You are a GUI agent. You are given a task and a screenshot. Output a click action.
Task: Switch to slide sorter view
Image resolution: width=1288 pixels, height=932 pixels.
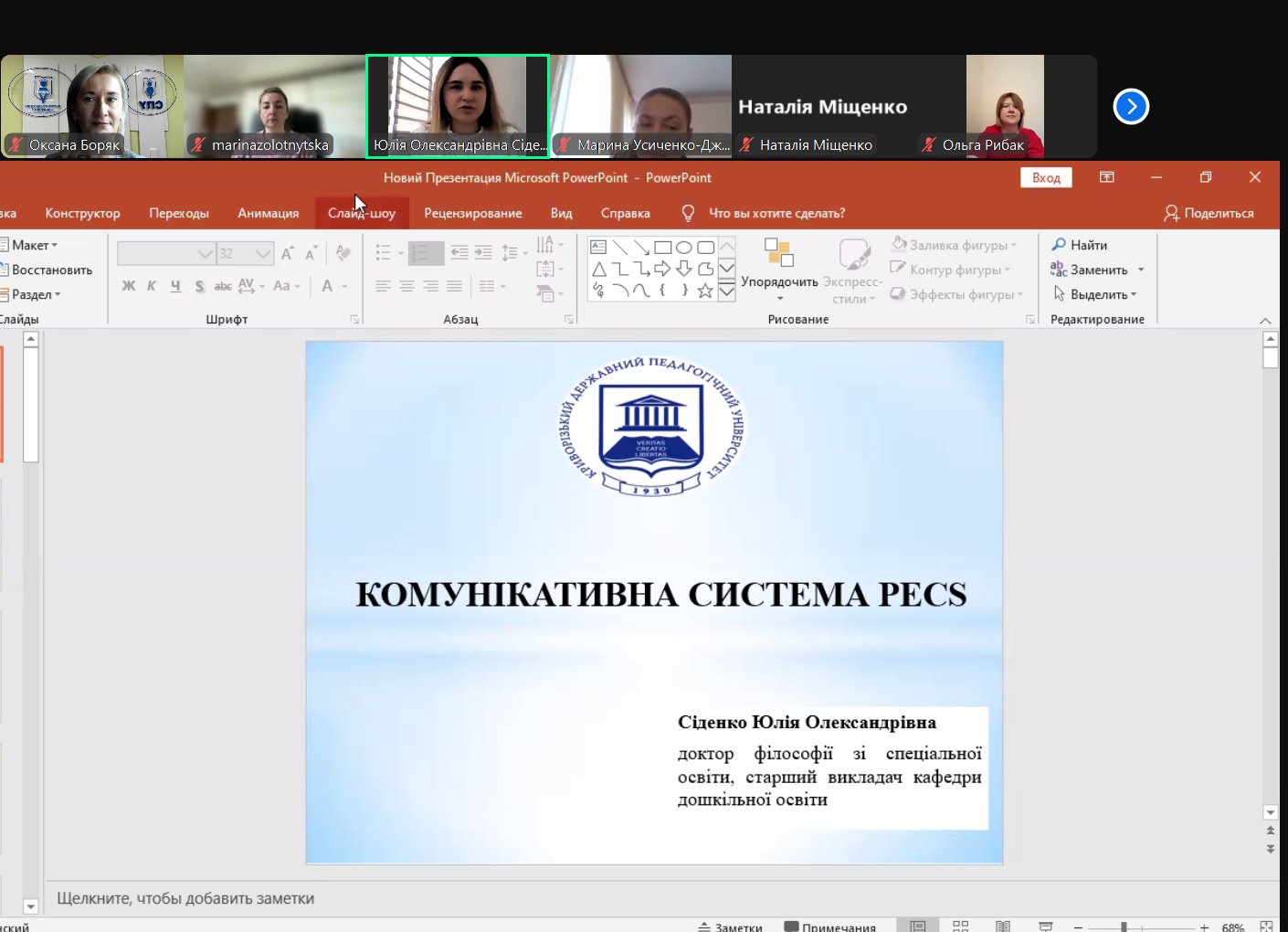click(x=960, y=927)
